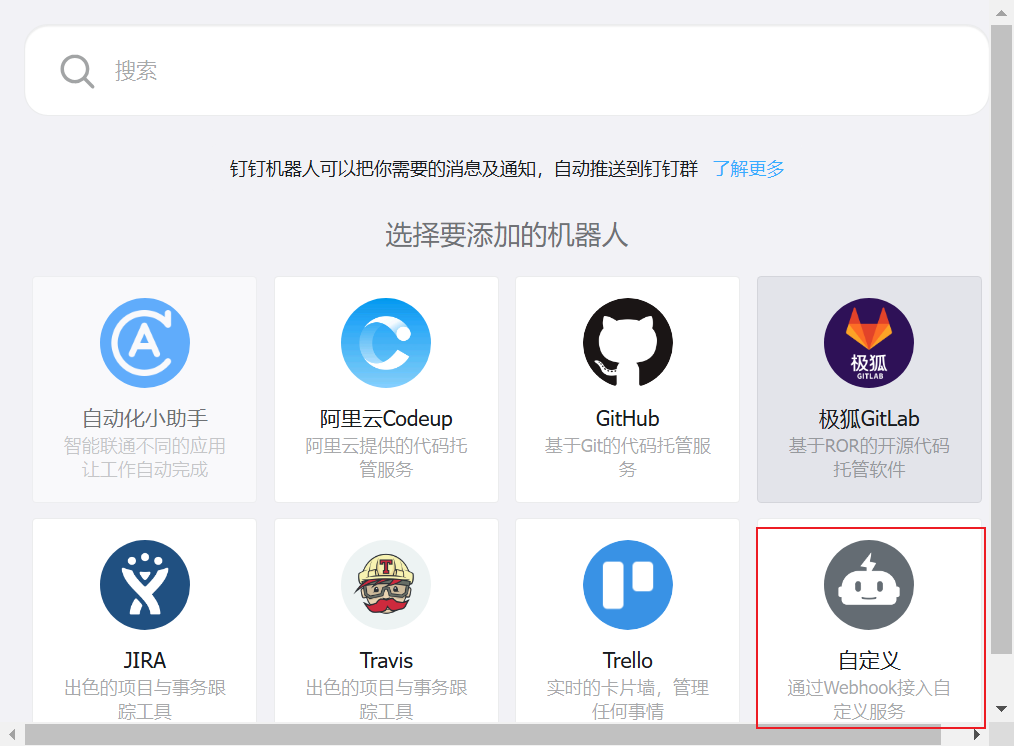
Task: Click the 自动化小助手 title text
Action: 145,418
